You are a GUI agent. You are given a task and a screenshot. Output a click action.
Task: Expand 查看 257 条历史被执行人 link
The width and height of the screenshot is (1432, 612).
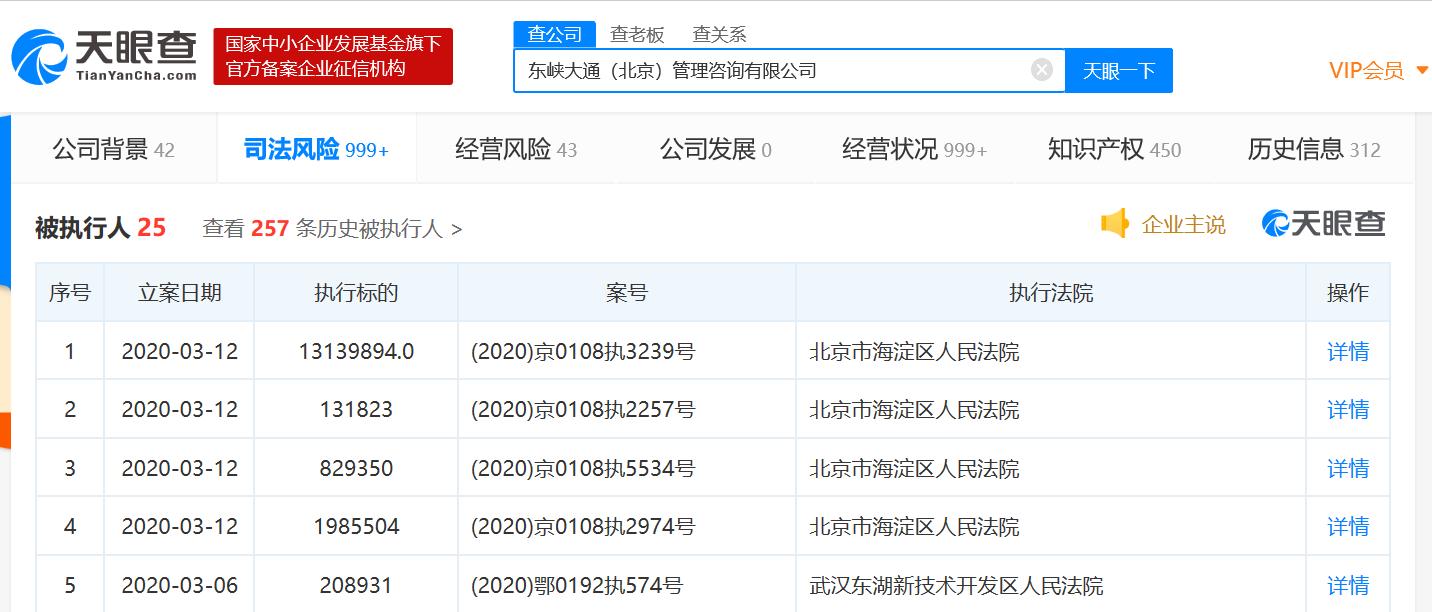pos(332,229)
